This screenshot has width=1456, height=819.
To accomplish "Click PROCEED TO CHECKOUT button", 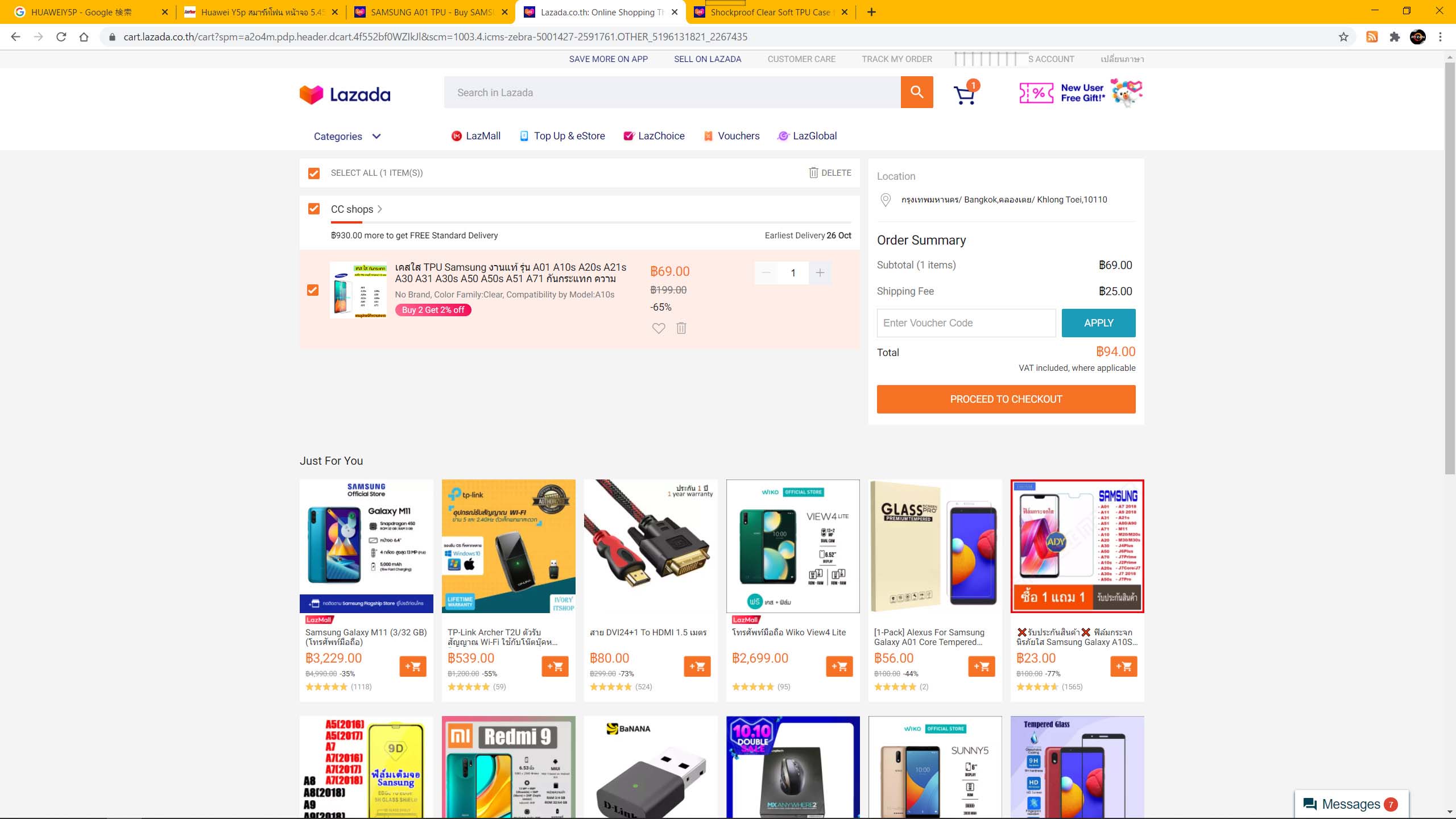I will pos(1006,399).
